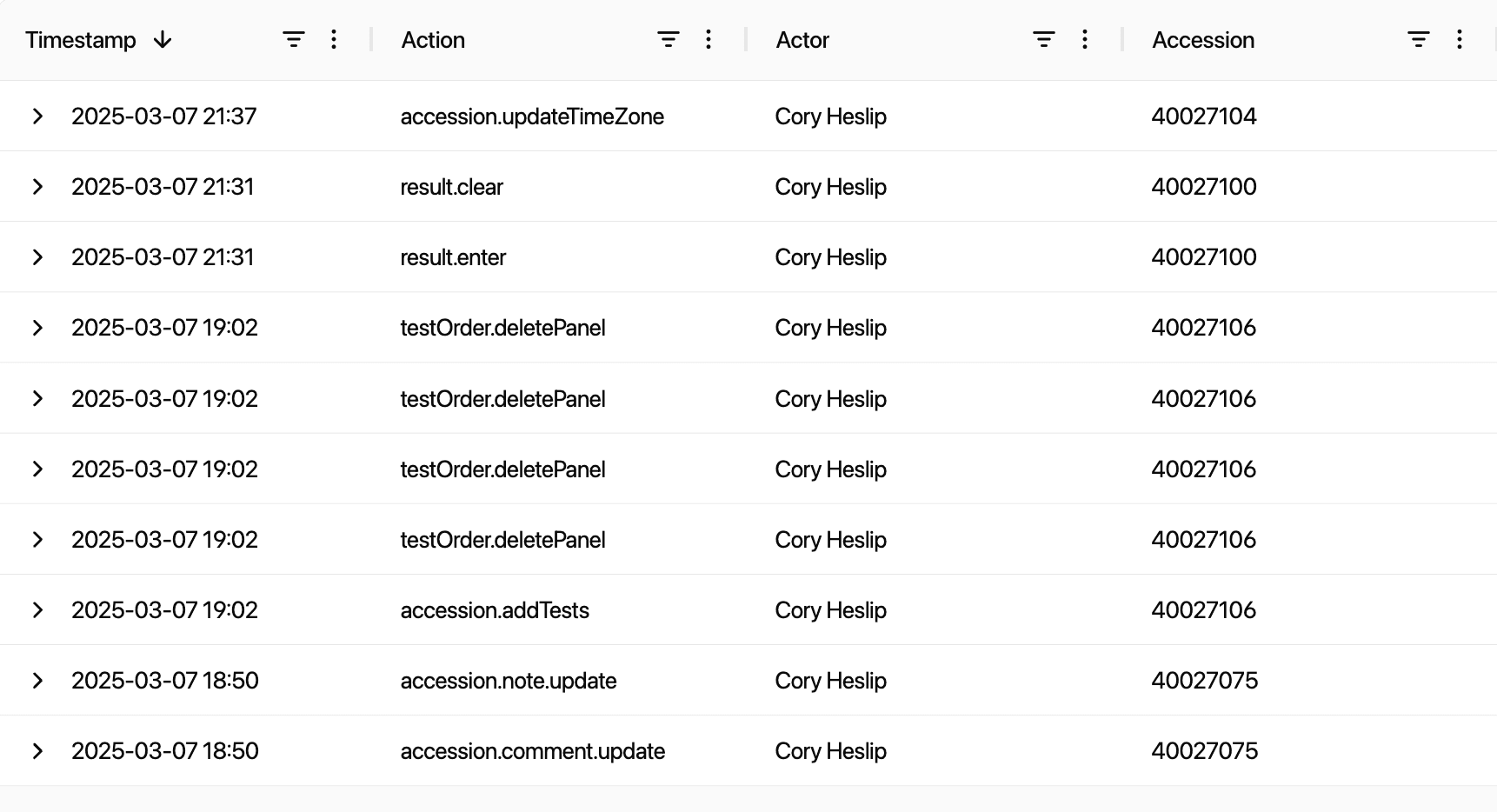Expand the result.clear row
This screenshot has width=1497, height=812.
37,187
